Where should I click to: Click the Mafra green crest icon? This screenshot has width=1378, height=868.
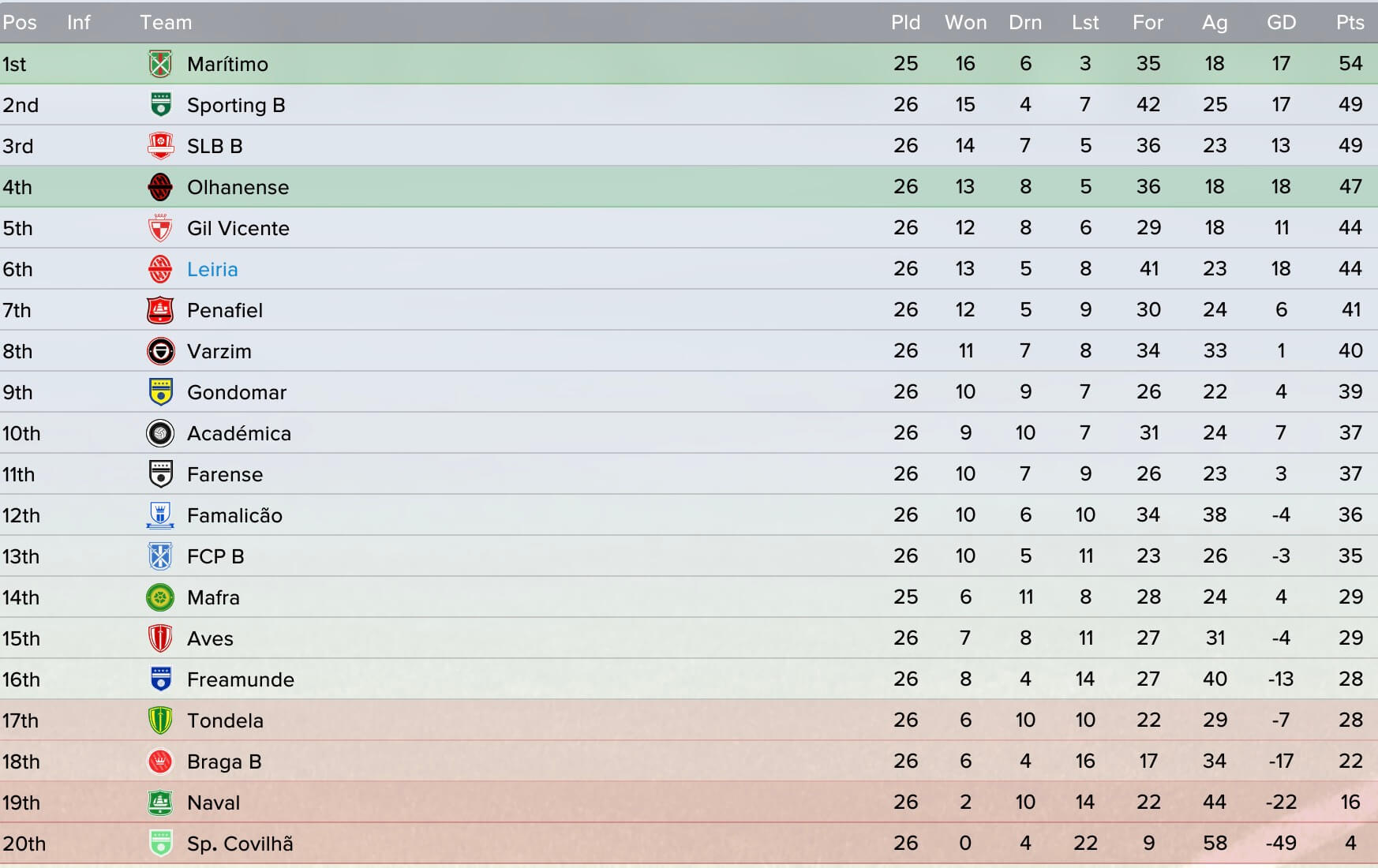(x=160, y=597)
